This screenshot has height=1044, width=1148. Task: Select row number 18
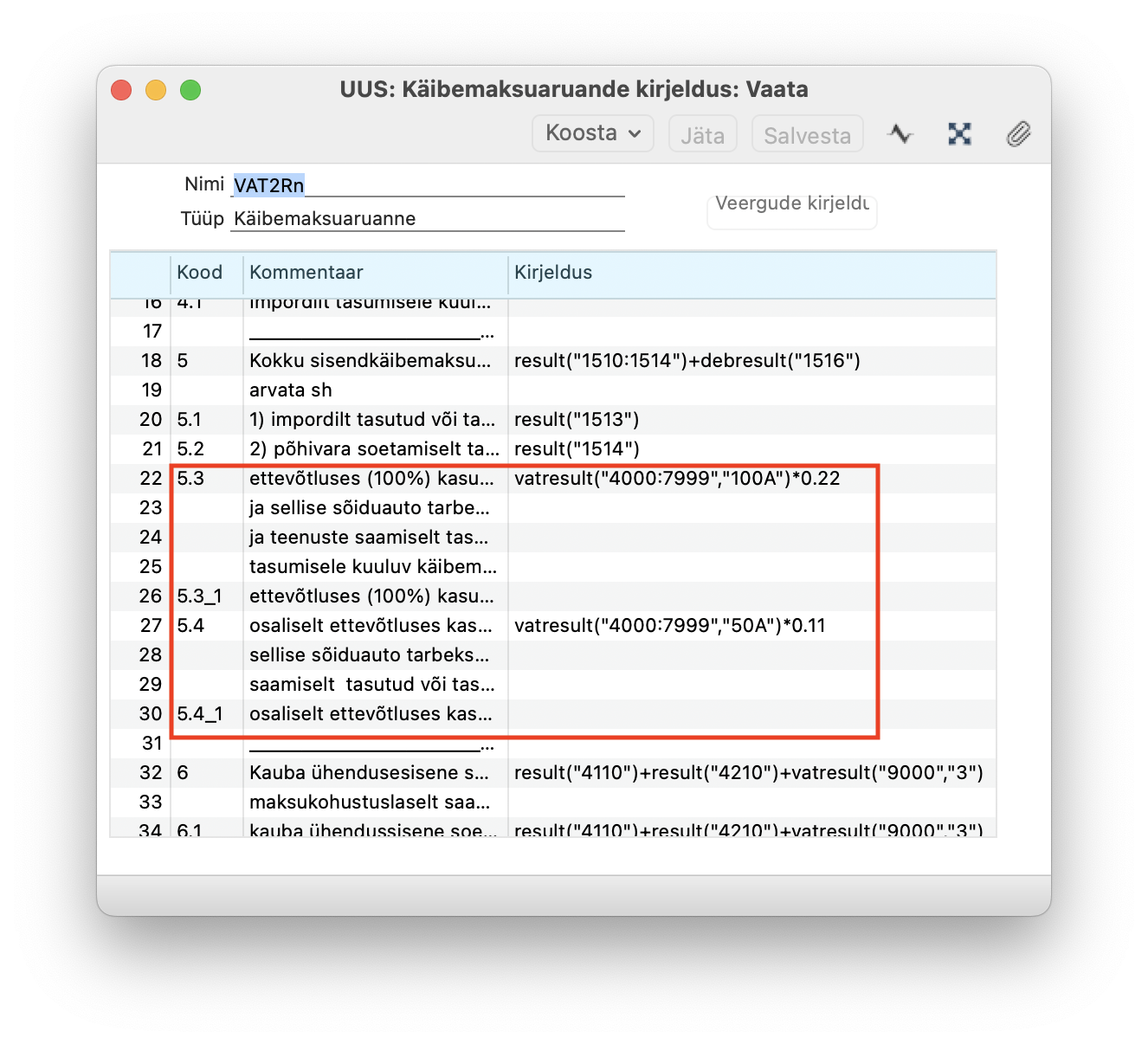[151, 361]
